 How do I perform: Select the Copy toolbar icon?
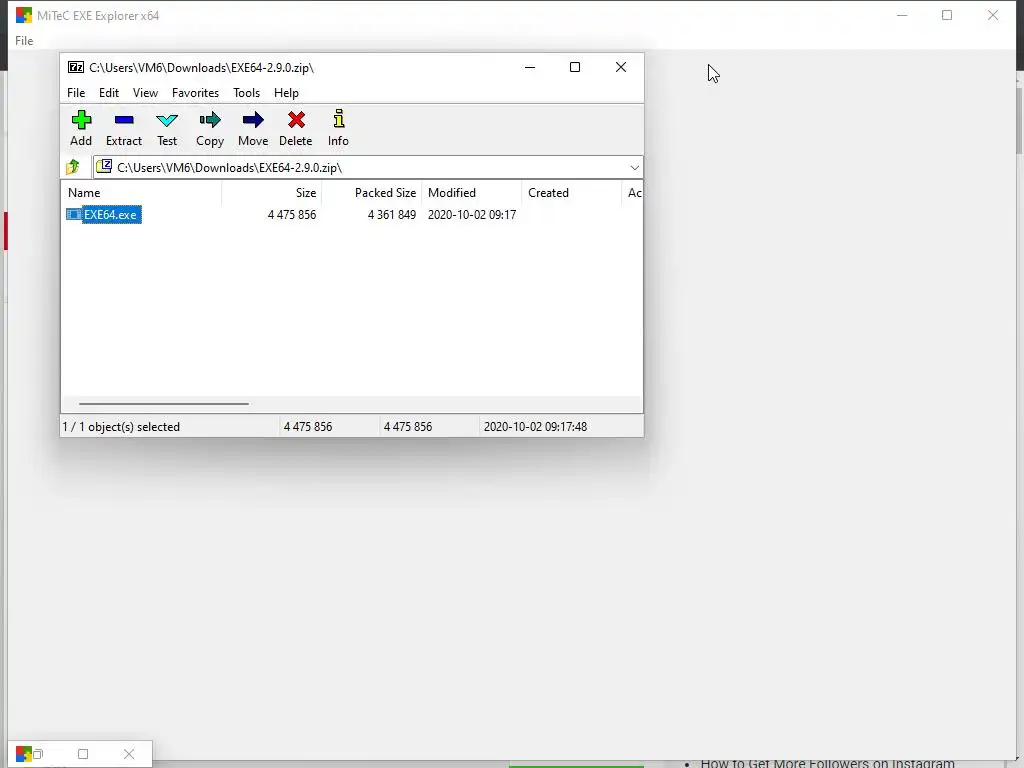210,129
